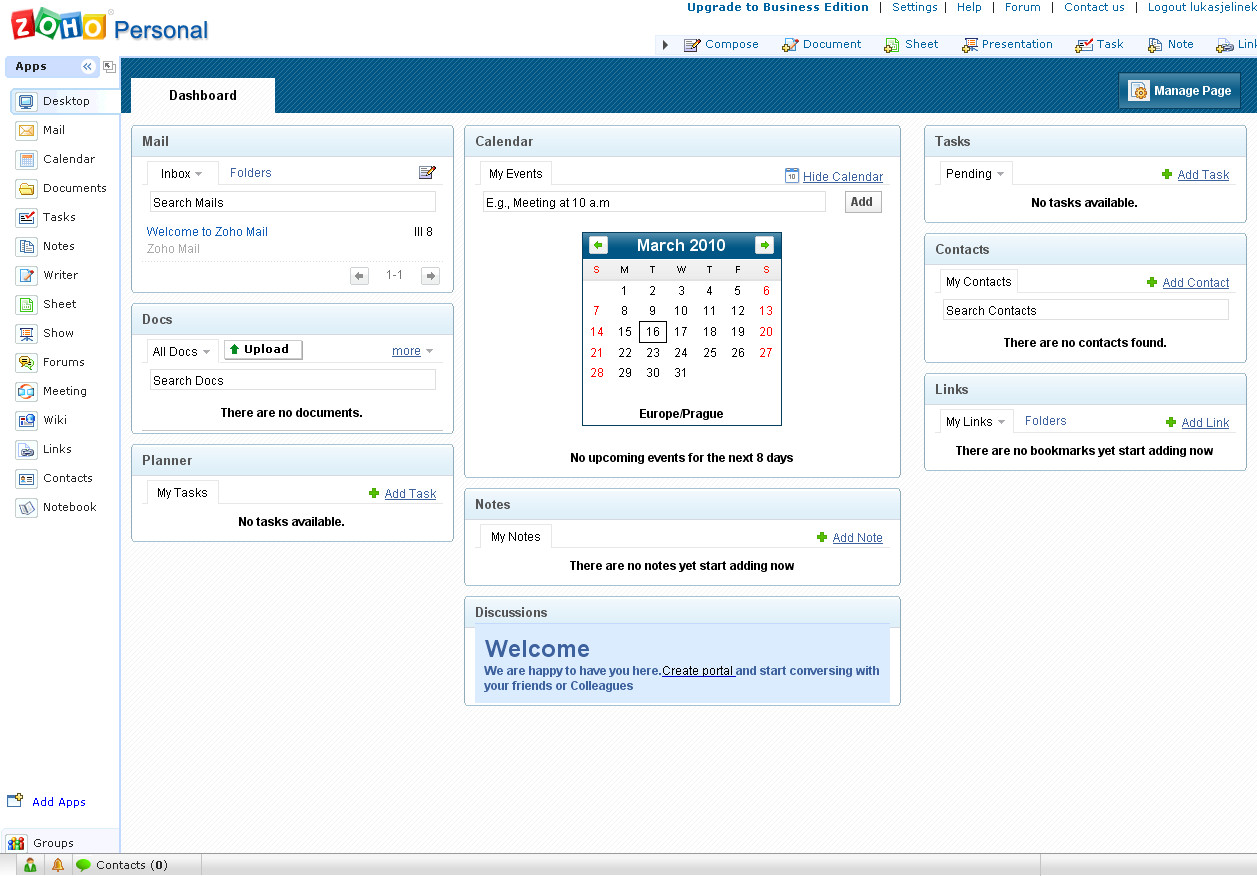Open 'Welcome to Zoho Mail' message
Viewport: 1257px width, 876px height.
208,232
